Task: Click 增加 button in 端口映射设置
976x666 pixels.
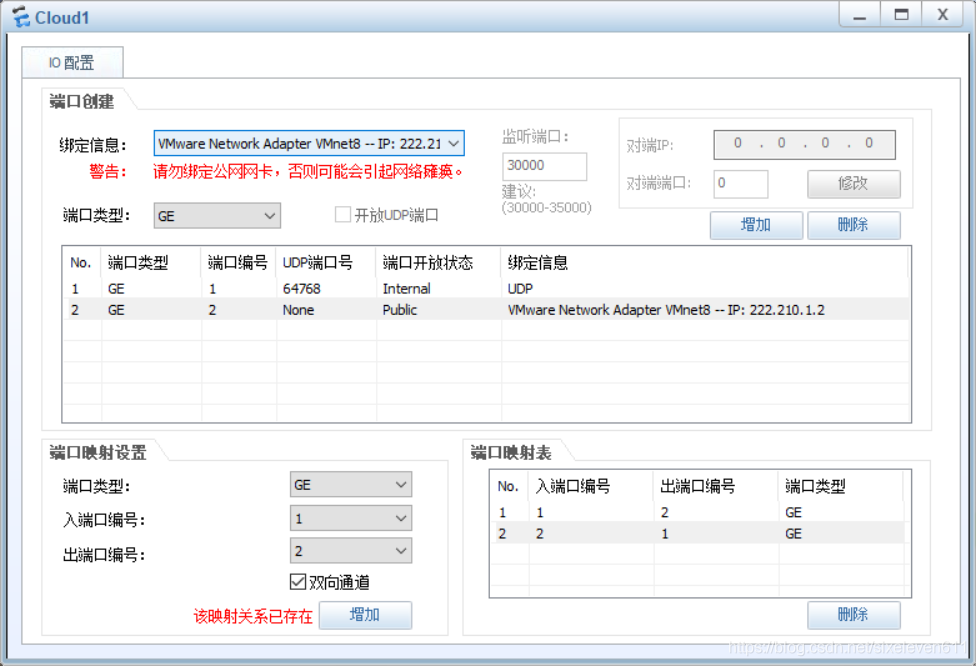Action: click(x=365, y=615)
